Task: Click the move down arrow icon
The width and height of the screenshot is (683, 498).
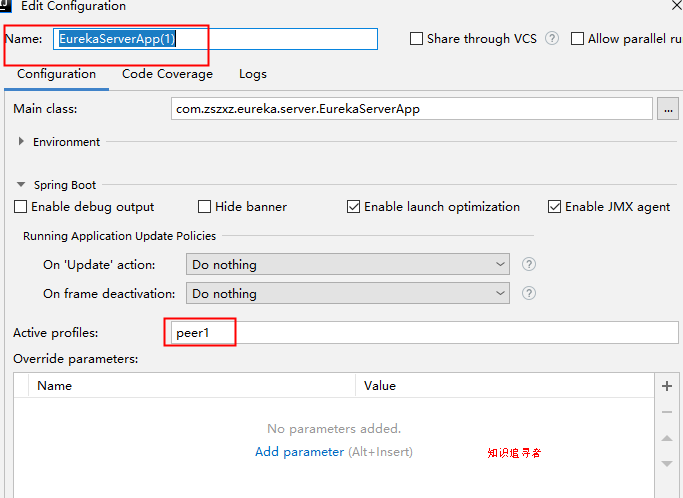Action: (667, 464)
